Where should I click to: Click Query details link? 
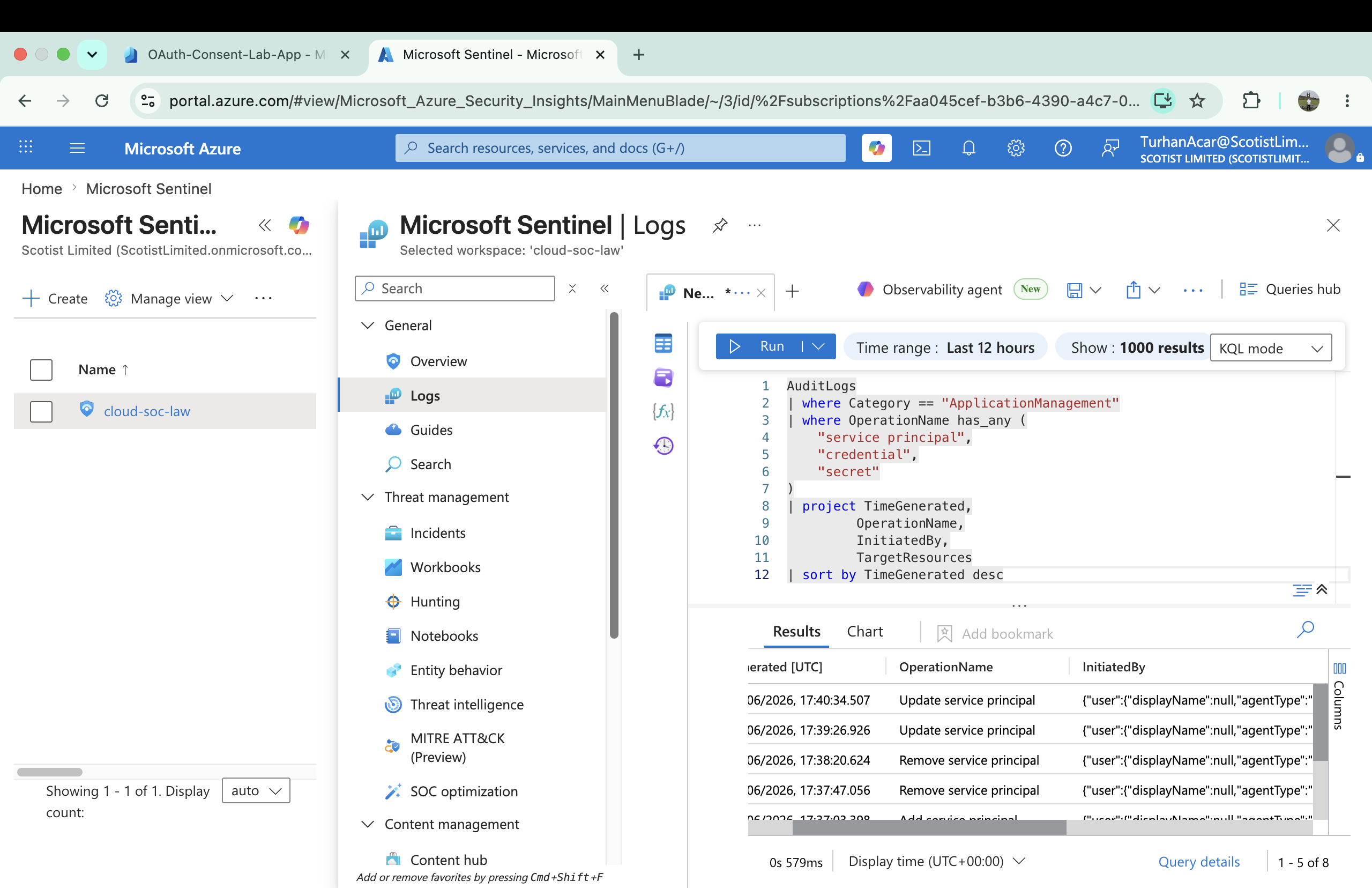[1198, 862]
